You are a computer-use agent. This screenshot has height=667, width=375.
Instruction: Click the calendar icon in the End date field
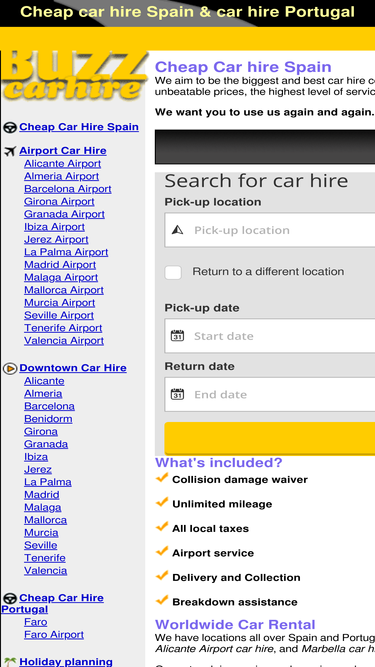[x=177, y=394]
